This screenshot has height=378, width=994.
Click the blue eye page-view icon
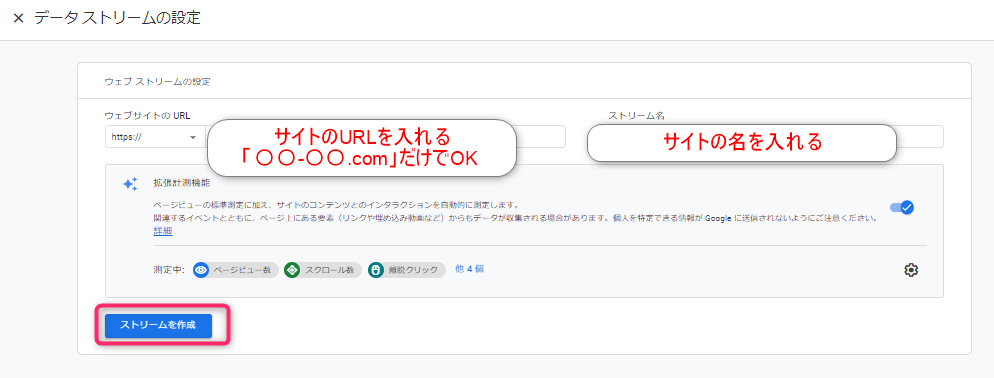pos(201,270)
